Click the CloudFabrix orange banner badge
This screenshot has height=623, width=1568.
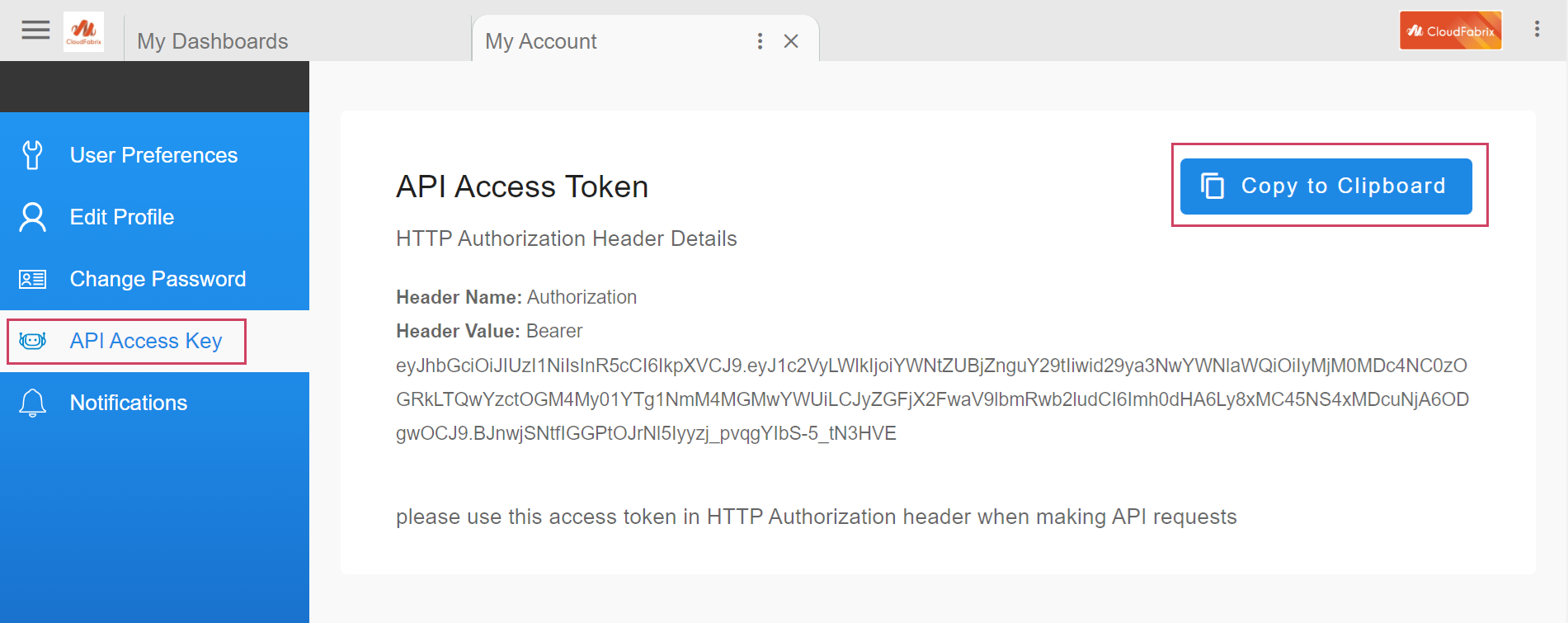(x=1450, y=31)
